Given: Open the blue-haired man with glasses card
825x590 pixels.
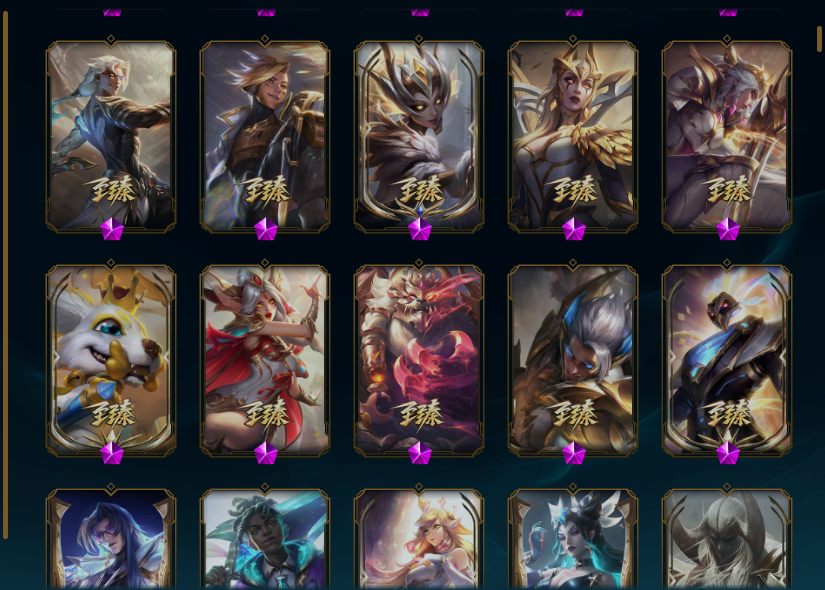Looking at the screenshot, I should pyautogui.click(x=111, y=538).
